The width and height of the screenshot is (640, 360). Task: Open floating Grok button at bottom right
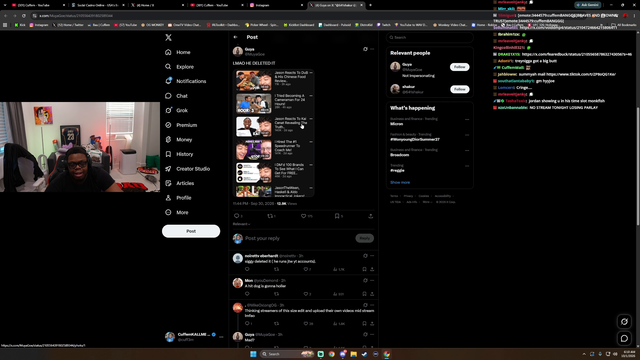pos(624,322)
